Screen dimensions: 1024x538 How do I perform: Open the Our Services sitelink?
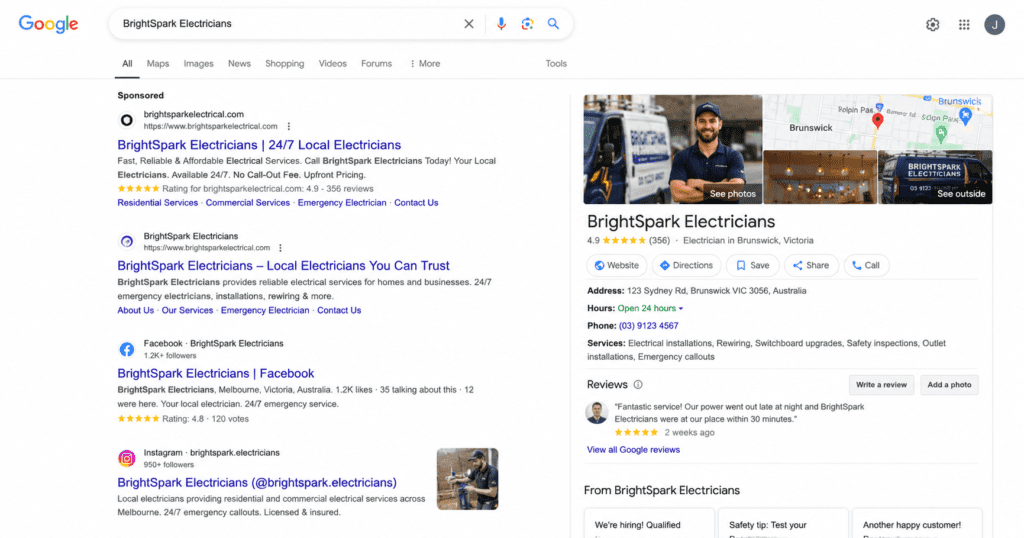click(187, 311)
